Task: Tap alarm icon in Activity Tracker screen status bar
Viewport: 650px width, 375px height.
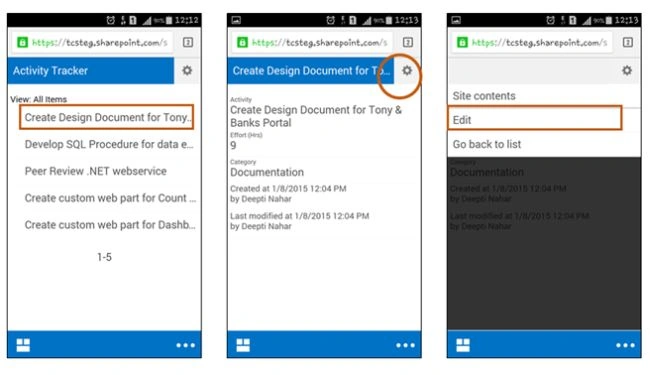Action: (111, 20)
